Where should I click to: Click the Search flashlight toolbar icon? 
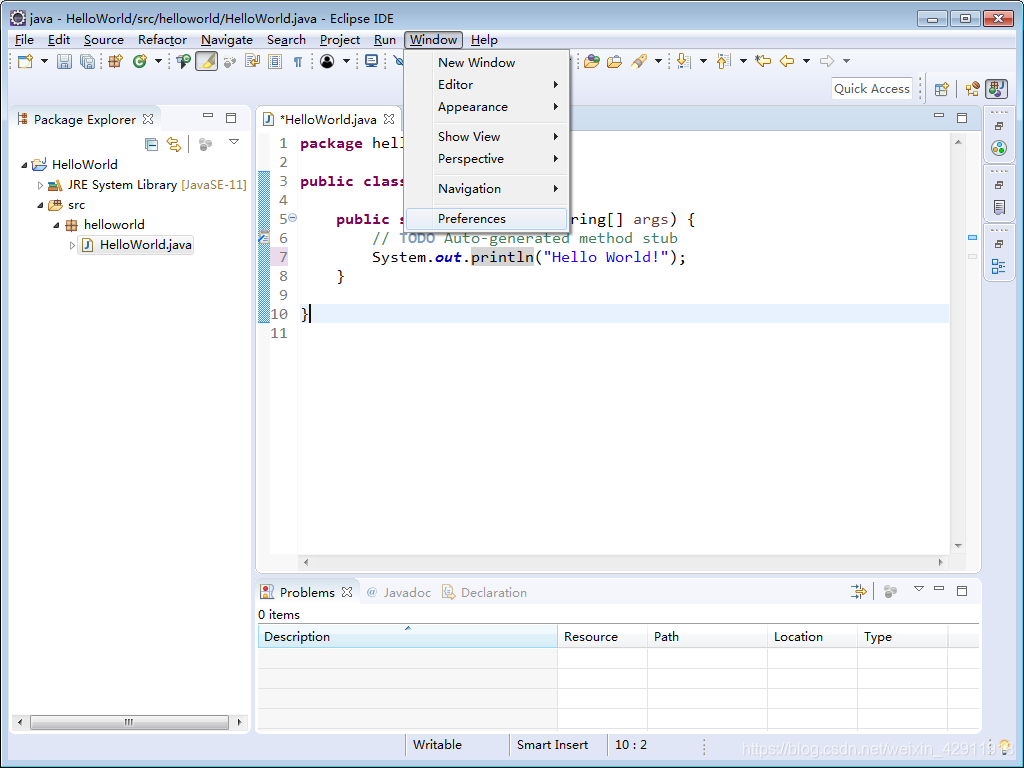[639, 61]
